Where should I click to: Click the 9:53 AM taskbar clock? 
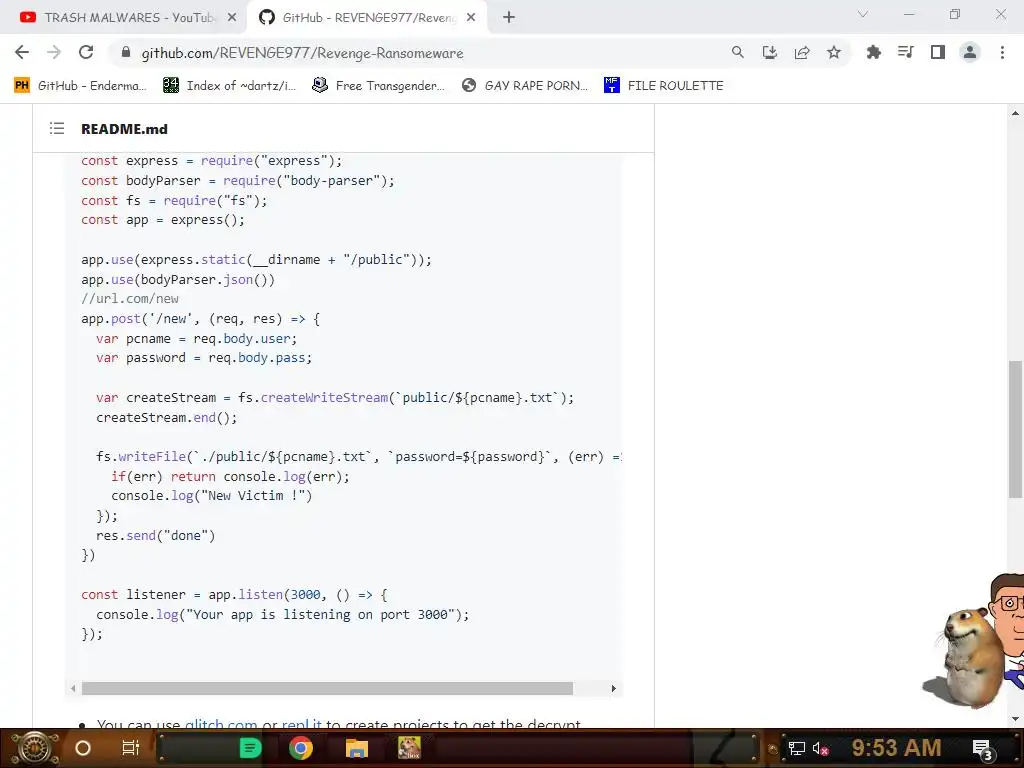click(896, 748)
